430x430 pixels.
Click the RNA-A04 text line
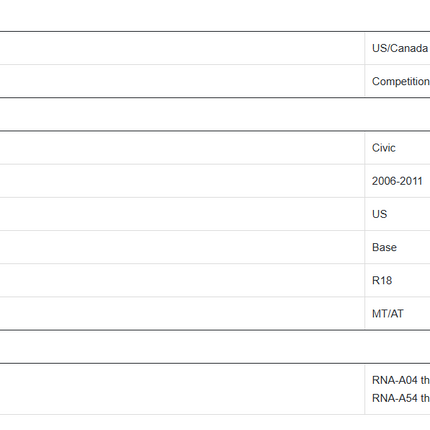tap(401, 380)
